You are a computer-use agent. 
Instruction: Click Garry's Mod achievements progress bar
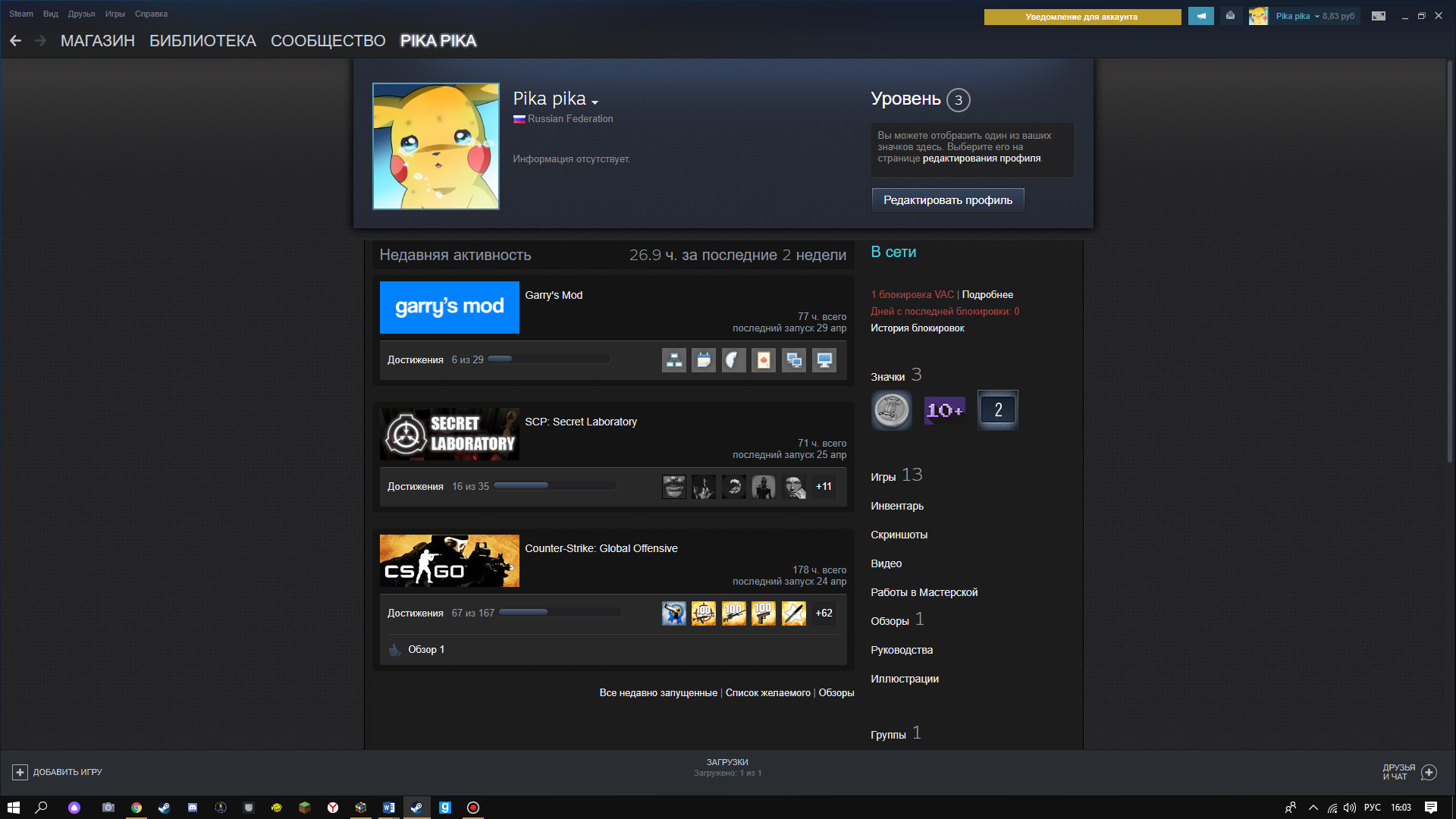pos(549,359)
